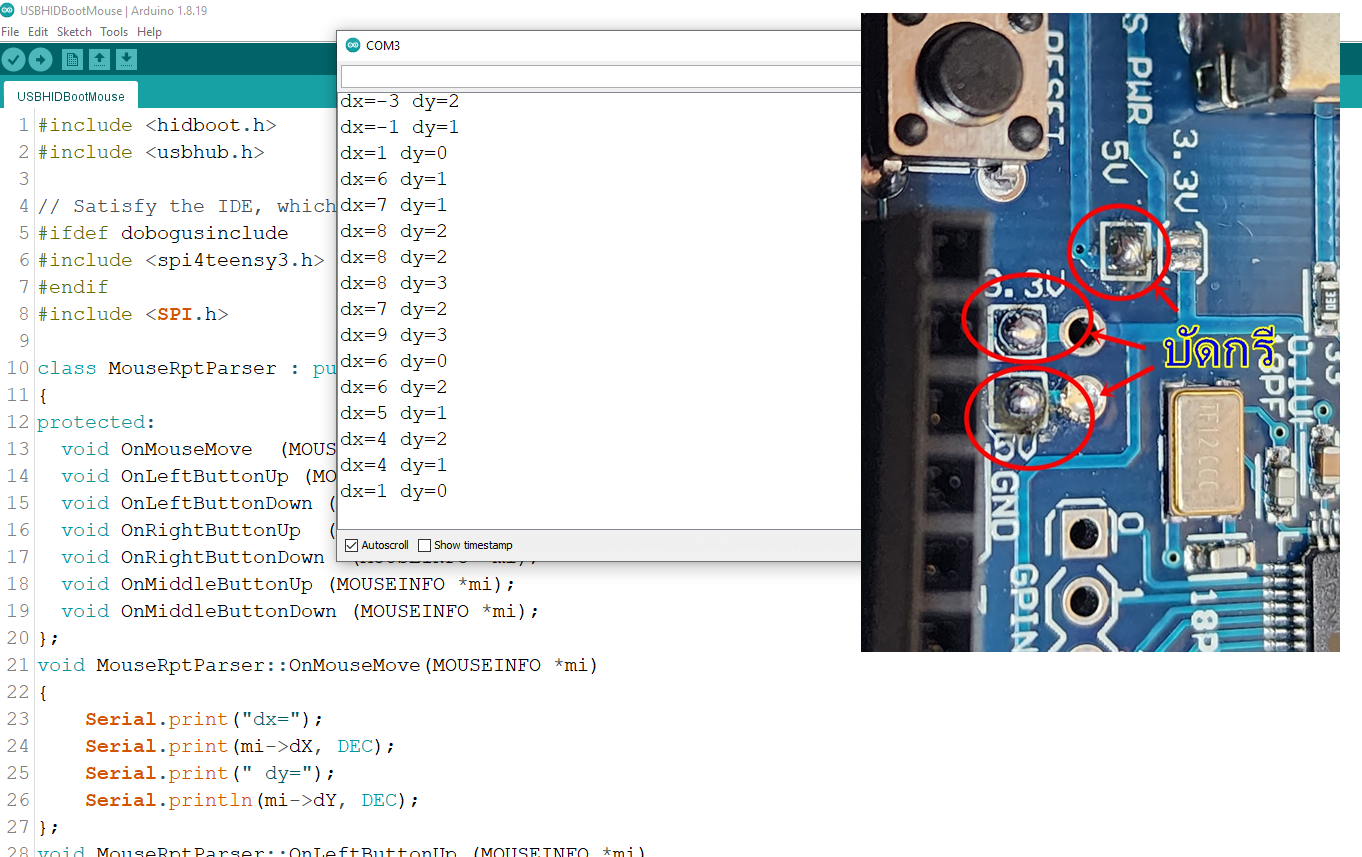Open the Help menu
The image size is (1362, 857).
pos(149,31)
